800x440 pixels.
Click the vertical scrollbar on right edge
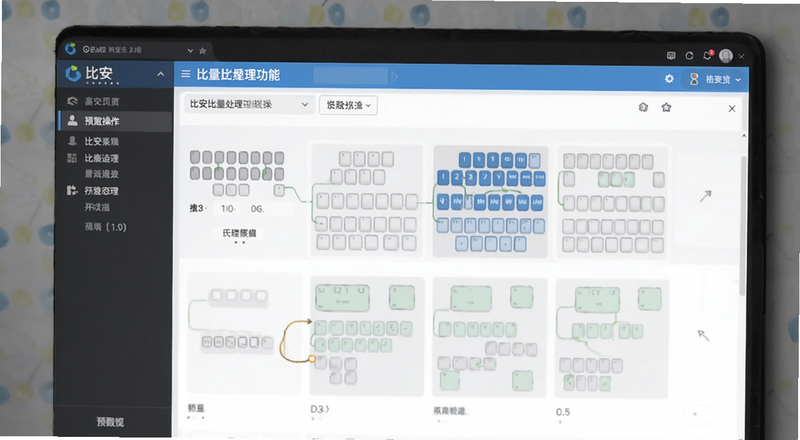tap(743, 225)
